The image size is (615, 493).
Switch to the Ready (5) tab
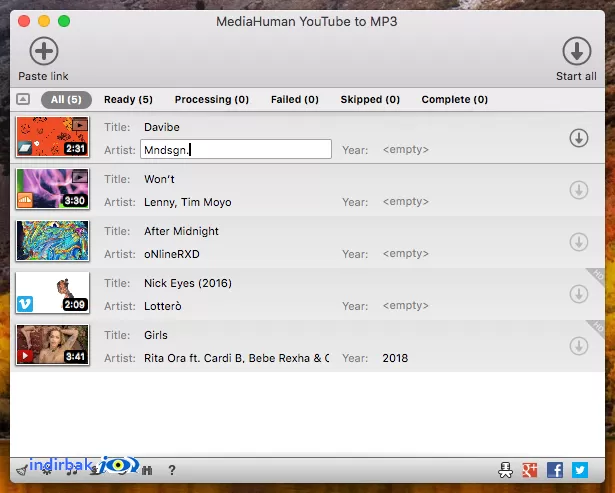coord(128,100)
